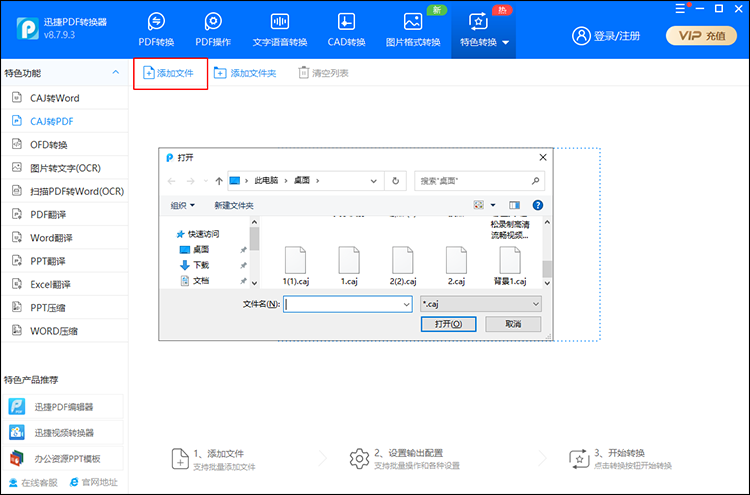
Task: Switch to CAD转换 tab
Action: click(x=346, y=30)
